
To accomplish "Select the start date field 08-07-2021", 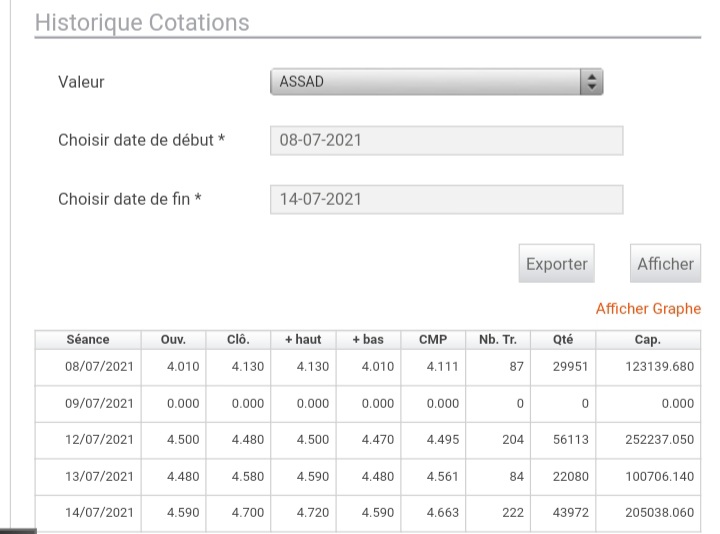I will 446,141.
